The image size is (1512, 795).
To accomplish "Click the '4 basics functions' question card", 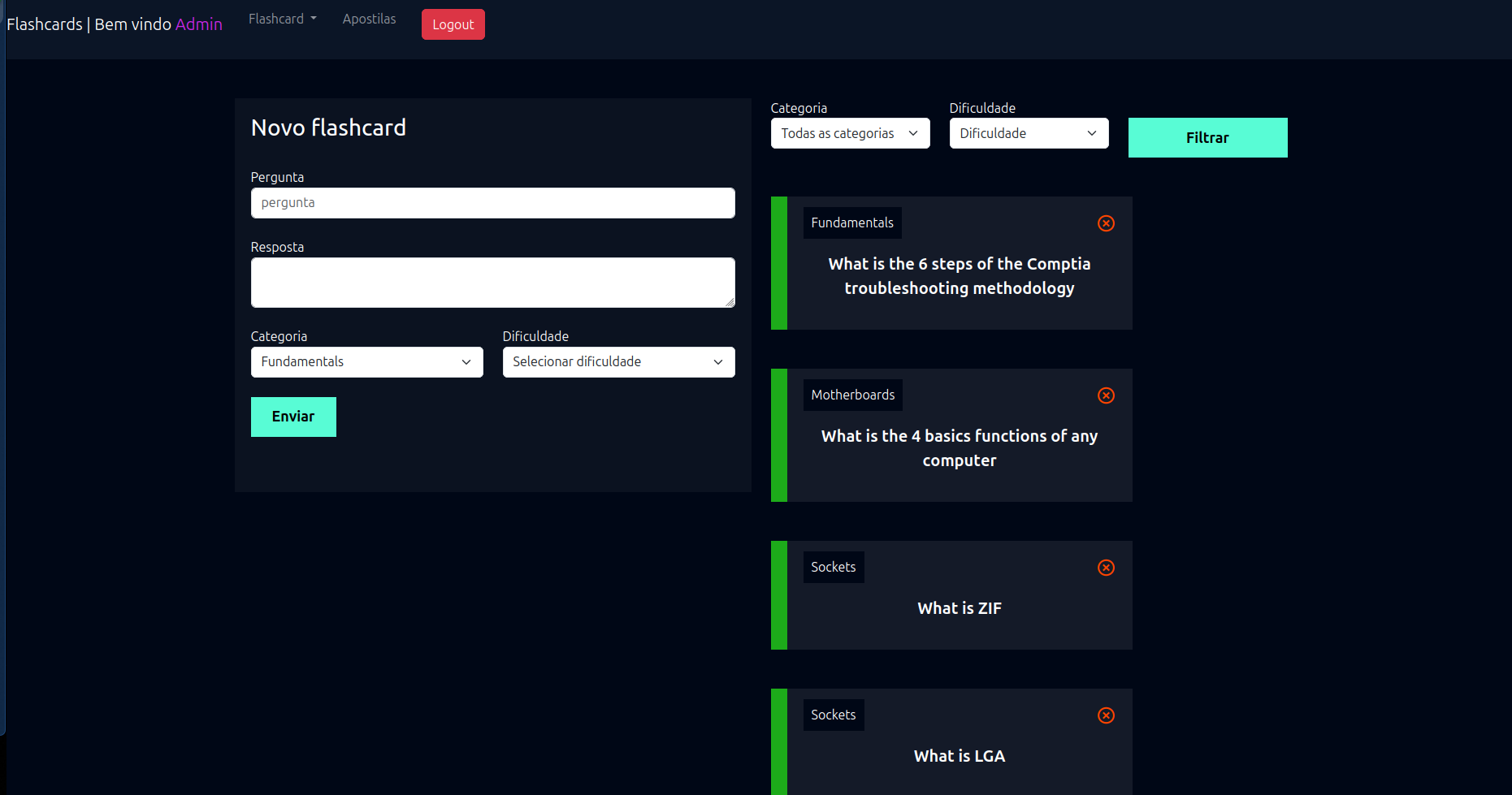I will 959,448.
